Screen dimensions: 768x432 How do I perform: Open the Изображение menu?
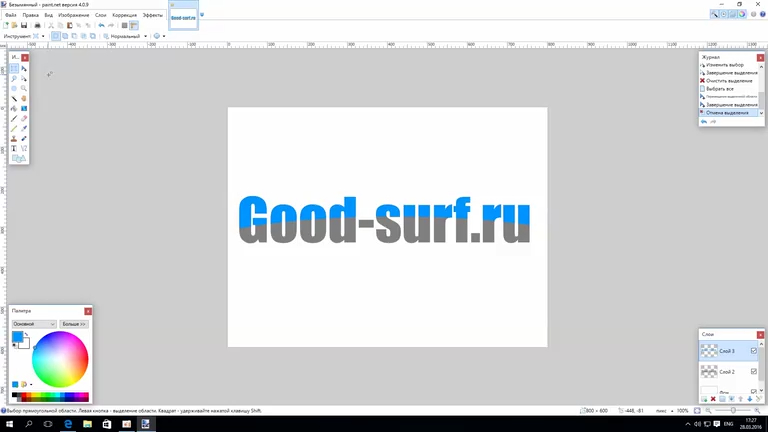point(73,15)
